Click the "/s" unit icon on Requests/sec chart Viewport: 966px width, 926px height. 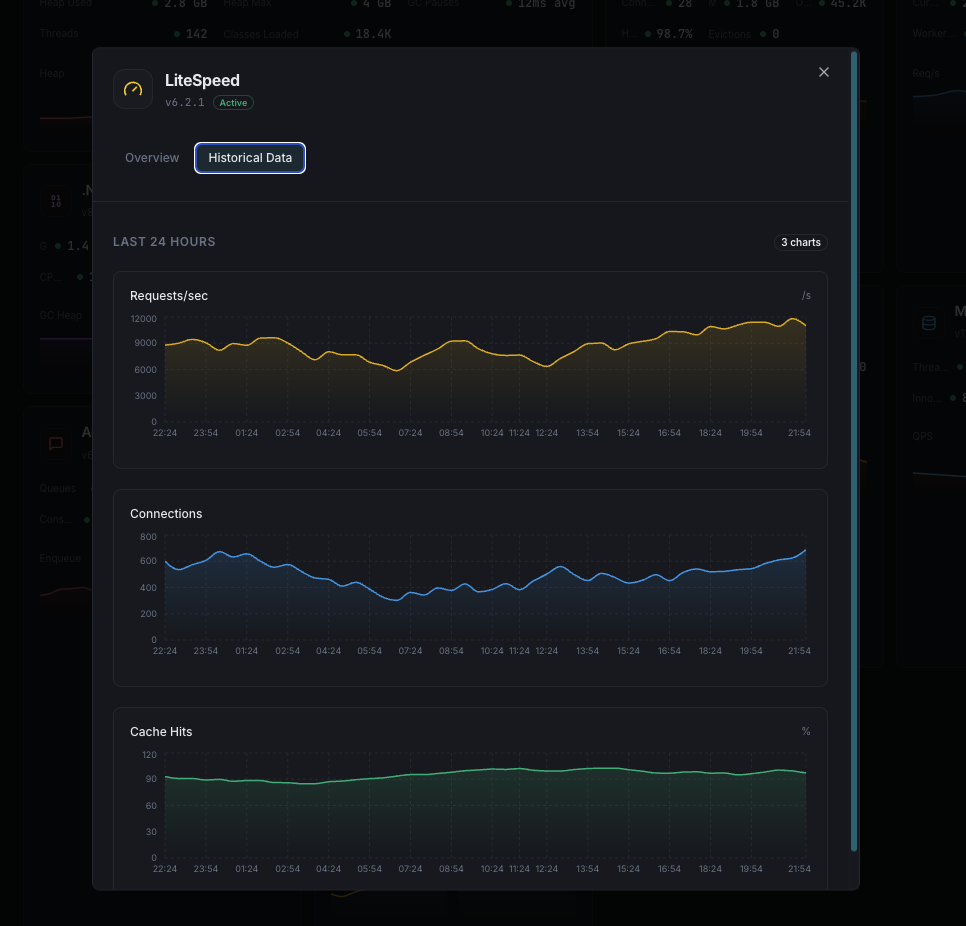coord(806,295)
